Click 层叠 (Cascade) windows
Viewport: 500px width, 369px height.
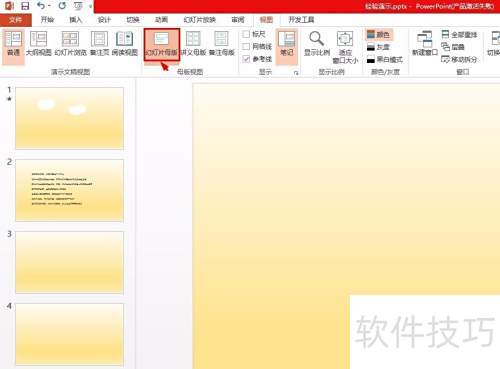(453, 47)
